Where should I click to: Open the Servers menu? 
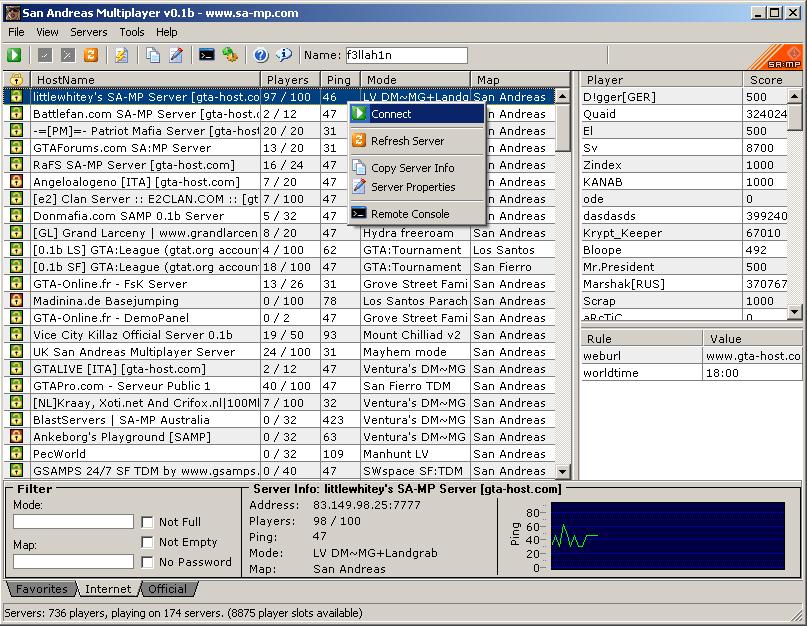(88, 32)
